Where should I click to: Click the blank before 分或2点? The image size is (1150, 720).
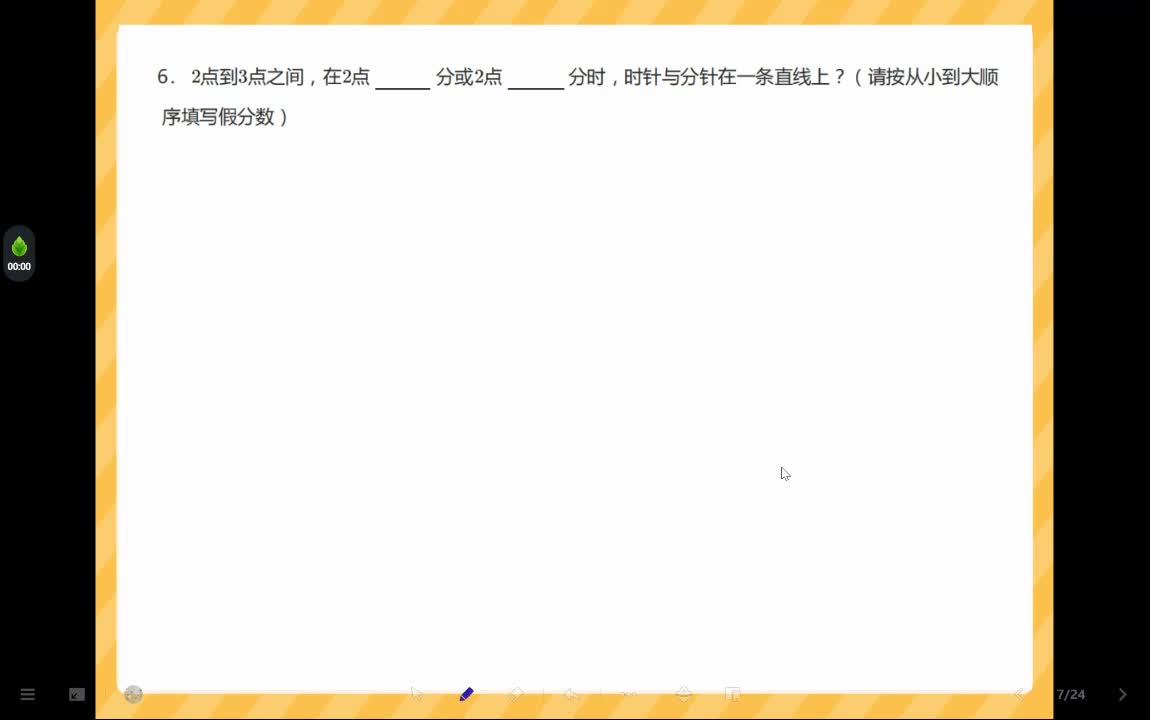(x=403, y=79)
